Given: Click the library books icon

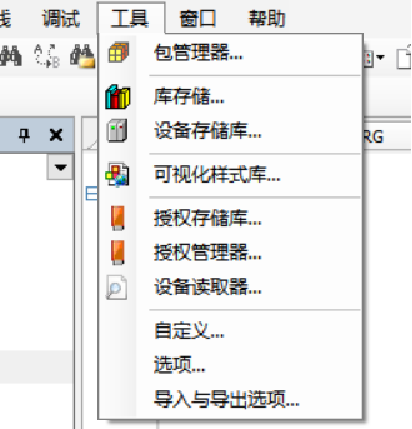Looking at the screenshot, I should point(117,97).
